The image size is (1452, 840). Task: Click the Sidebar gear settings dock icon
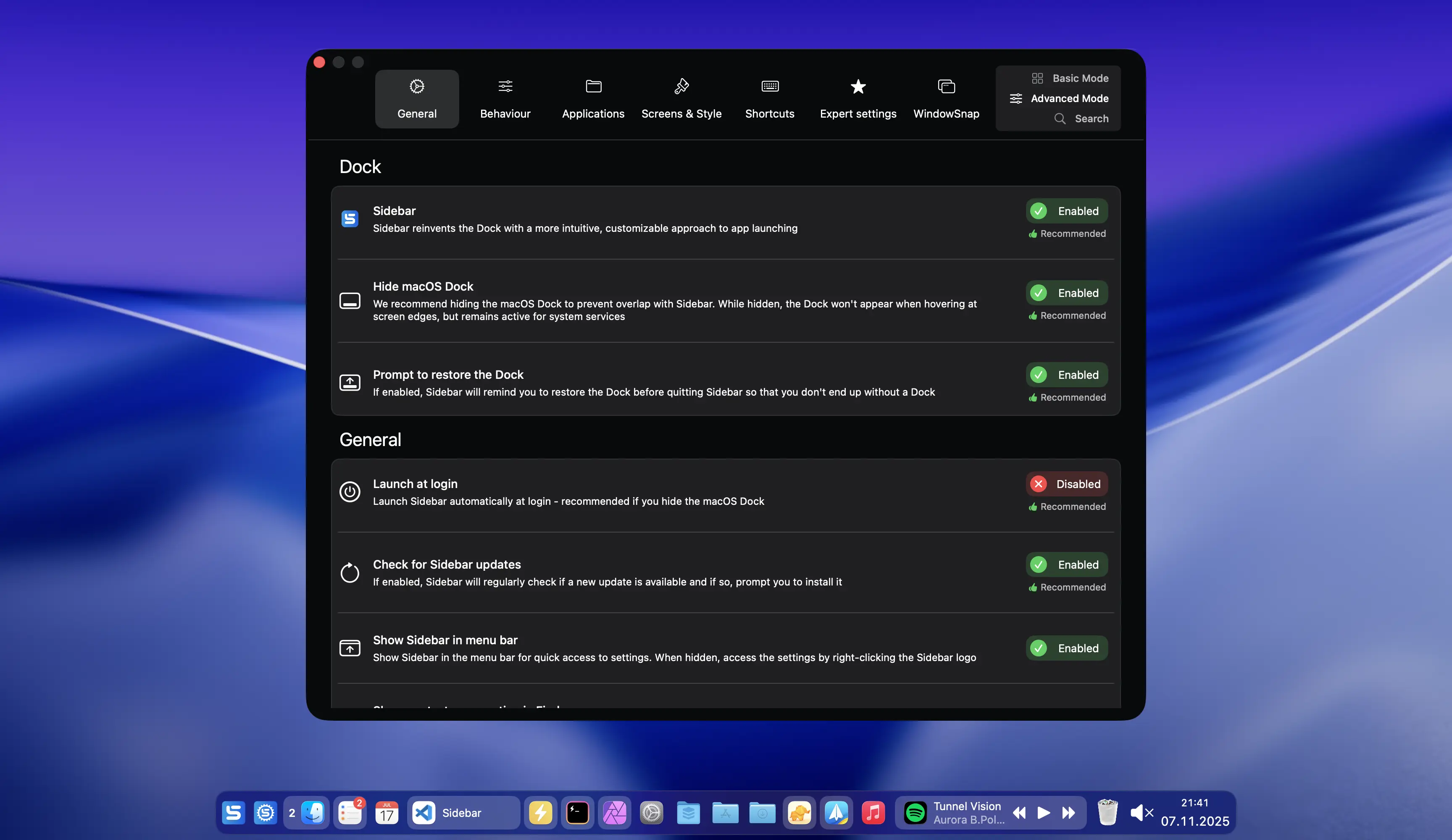265,812
